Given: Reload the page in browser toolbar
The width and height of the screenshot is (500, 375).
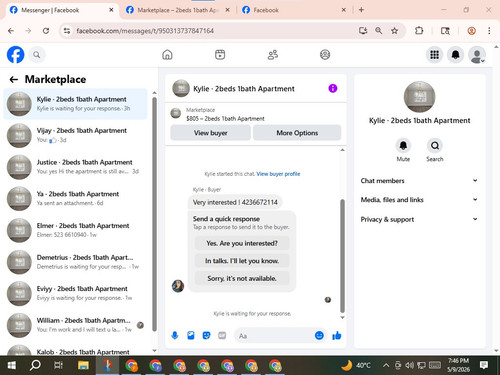Looking at the screenshot, I should (46, 31).
